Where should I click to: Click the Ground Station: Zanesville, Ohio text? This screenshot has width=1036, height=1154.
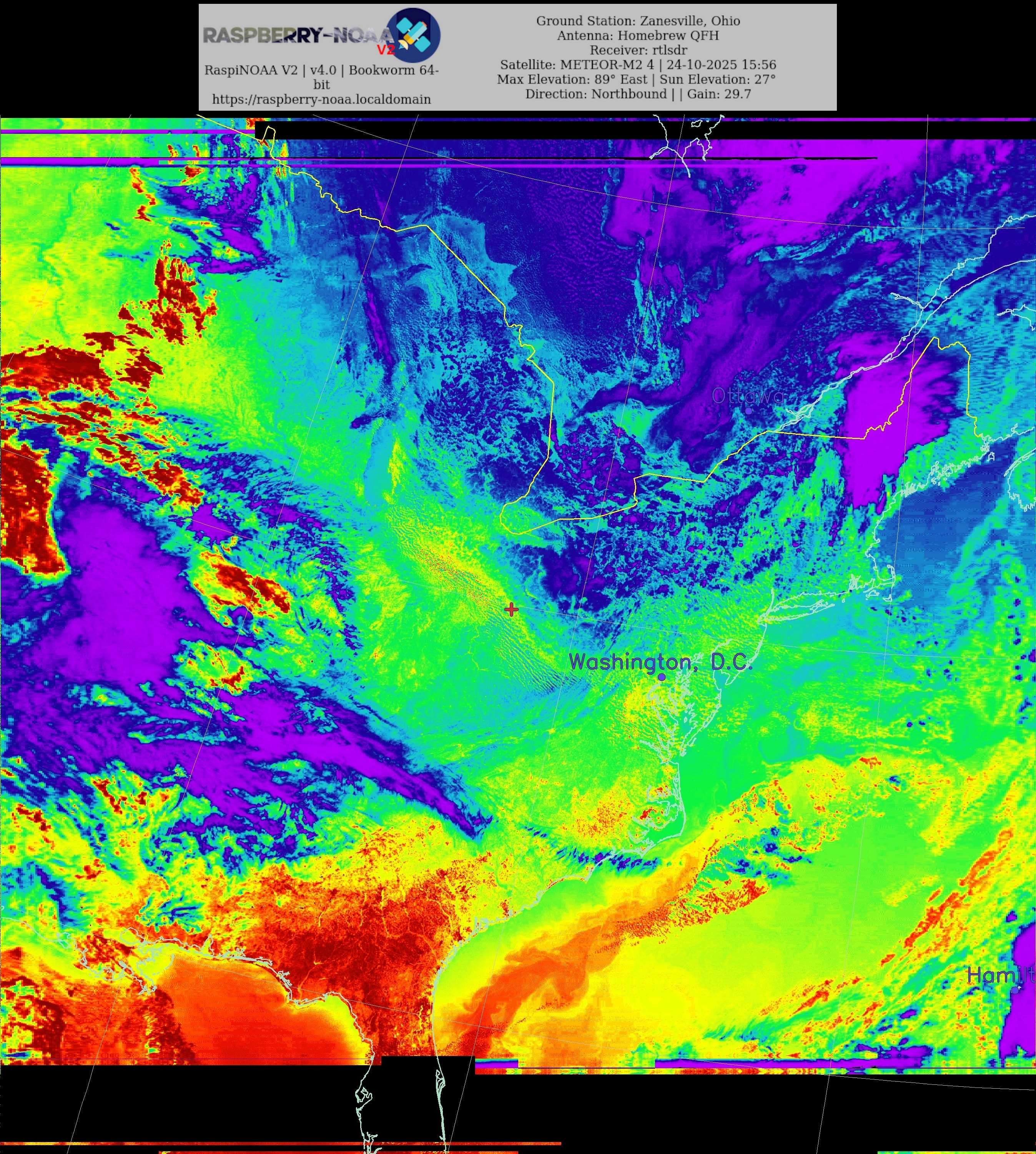pos(637,21)
